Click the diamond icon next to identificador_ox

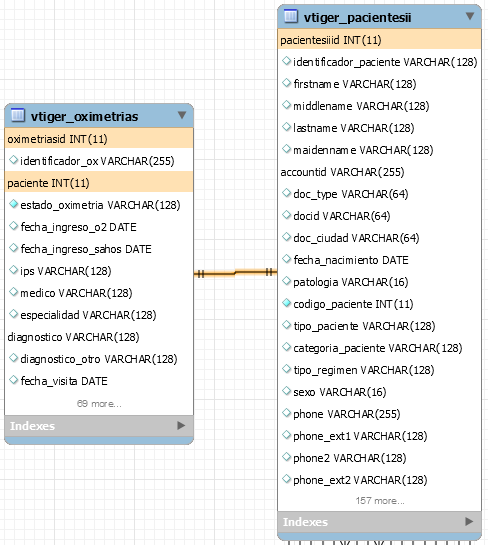click(x=13, y=160)
